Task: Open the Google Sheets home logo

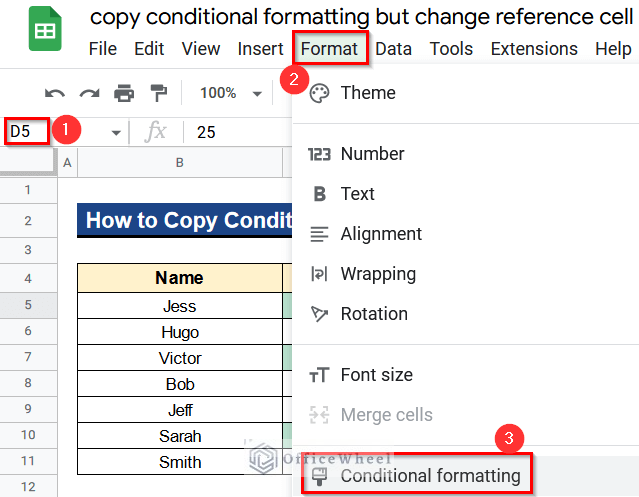Action: click(x=45, y=29)
